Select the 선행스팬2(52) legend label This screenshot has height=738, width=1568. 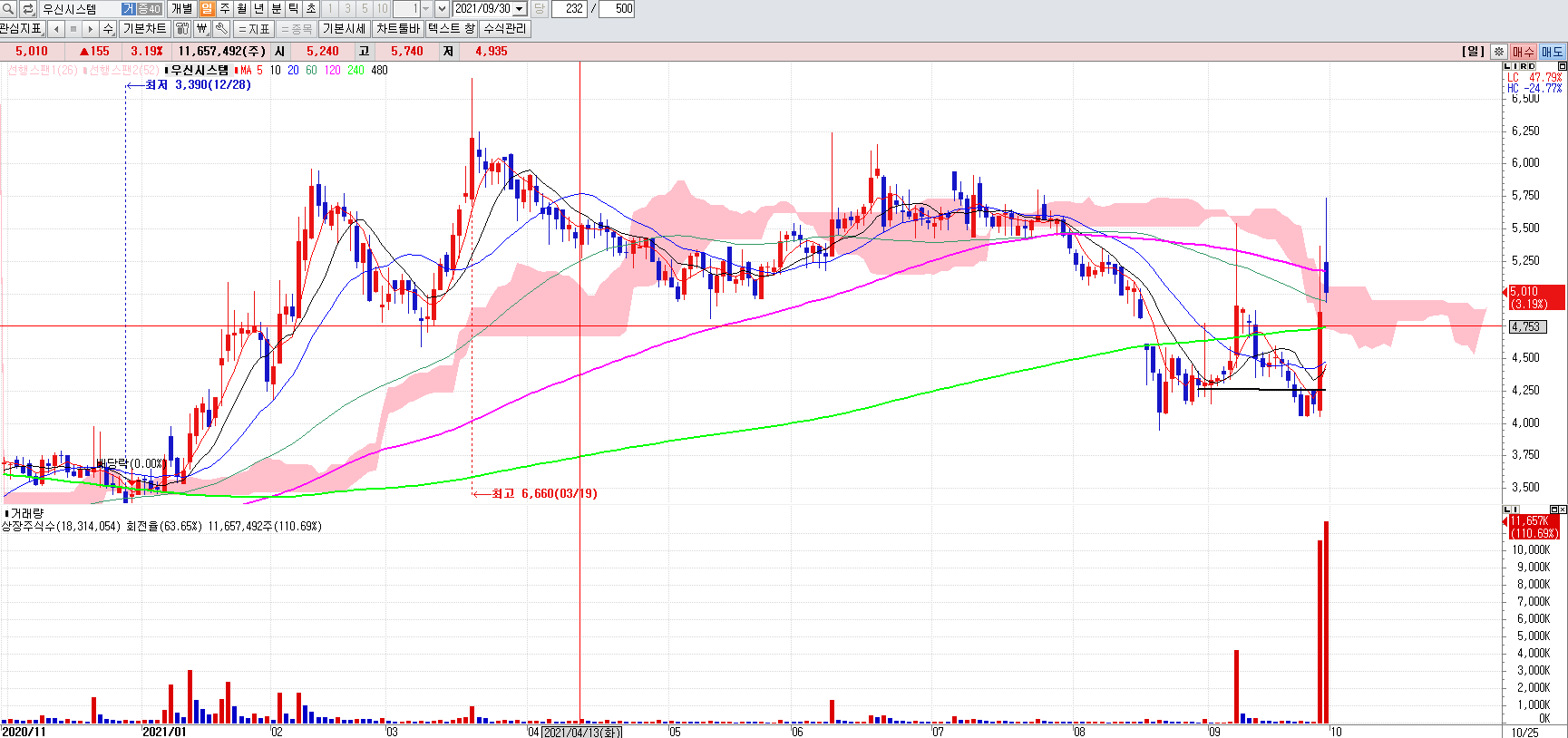click(x=123, y=70)
